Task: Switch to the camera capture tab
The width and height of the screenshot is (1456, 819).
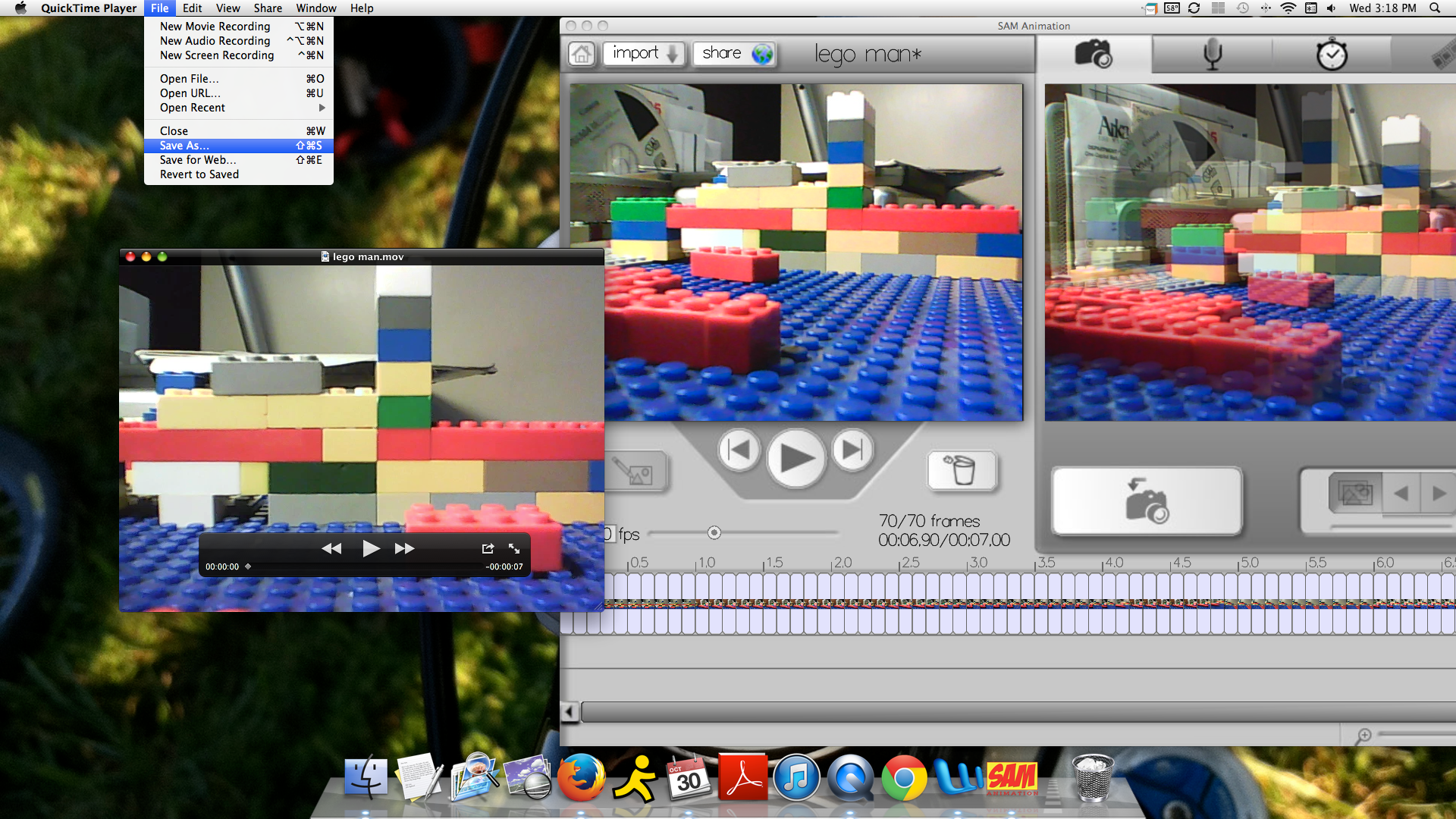Action: click(1092, 53)
